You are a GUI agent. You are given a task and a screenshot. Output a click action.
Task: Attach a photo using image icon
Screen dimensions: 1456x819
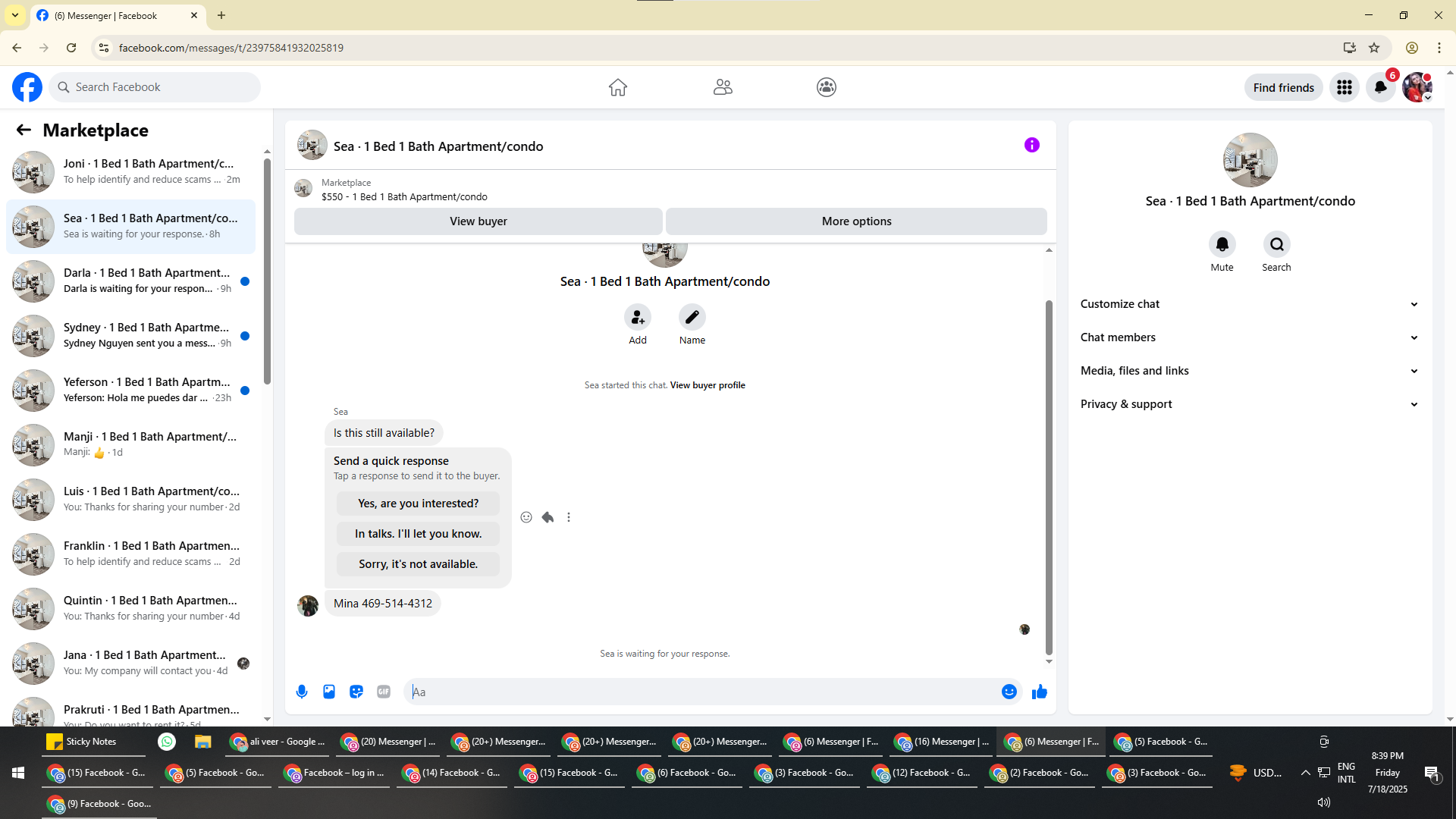click(329, 692)
